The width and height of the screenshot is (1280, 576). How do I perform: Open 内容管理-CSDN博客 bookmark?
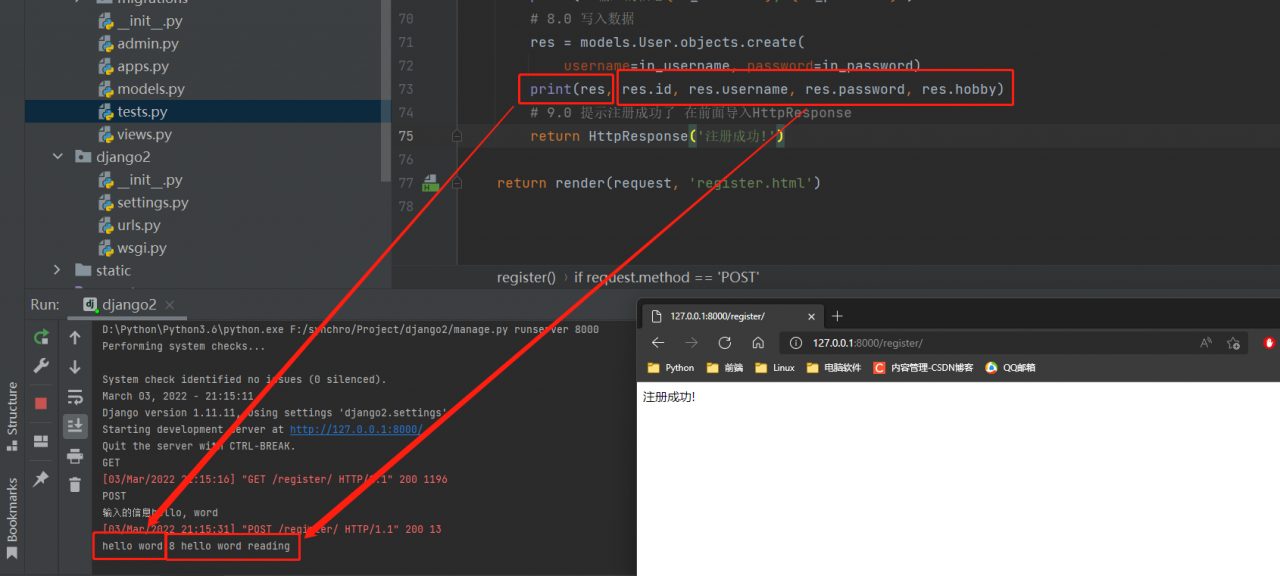pyautogui.click(x=923, y=367)
